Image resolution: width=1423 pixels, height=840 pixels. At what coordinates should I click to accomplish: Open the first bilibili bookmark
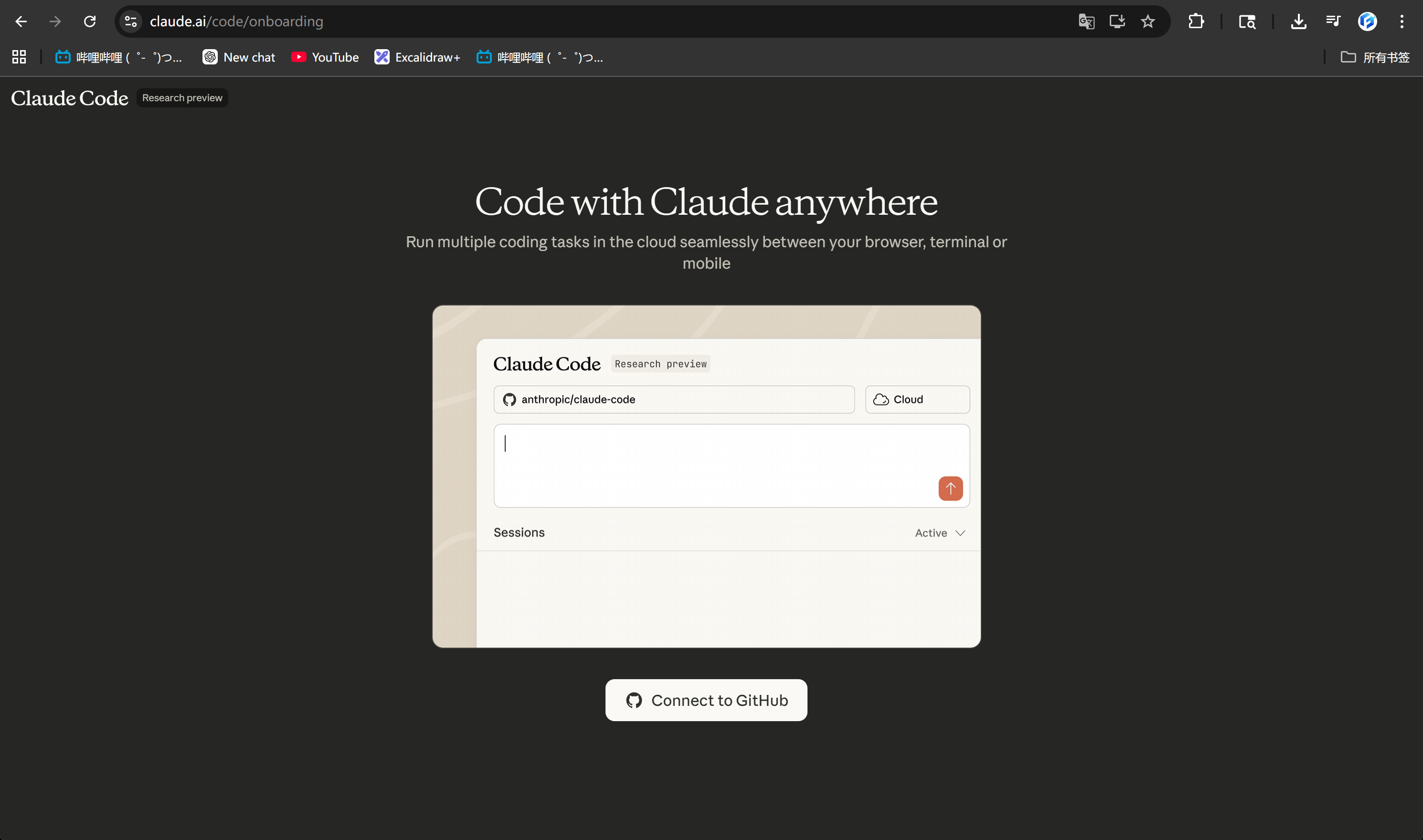click(x=119, y=57)
